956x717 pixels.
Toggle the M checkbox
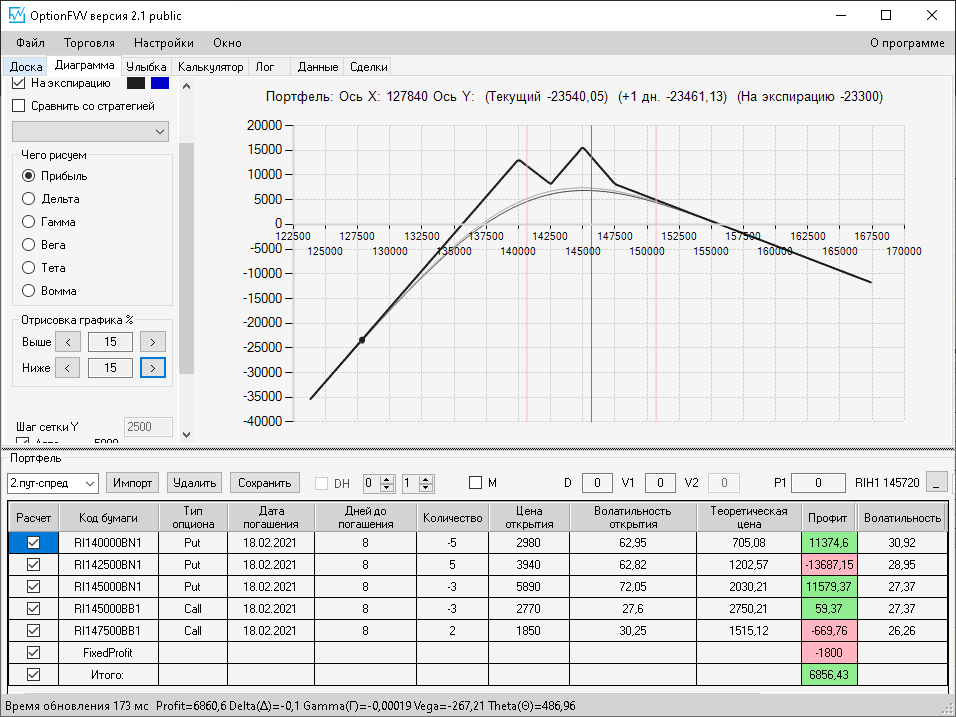click(x=476, y=483)
